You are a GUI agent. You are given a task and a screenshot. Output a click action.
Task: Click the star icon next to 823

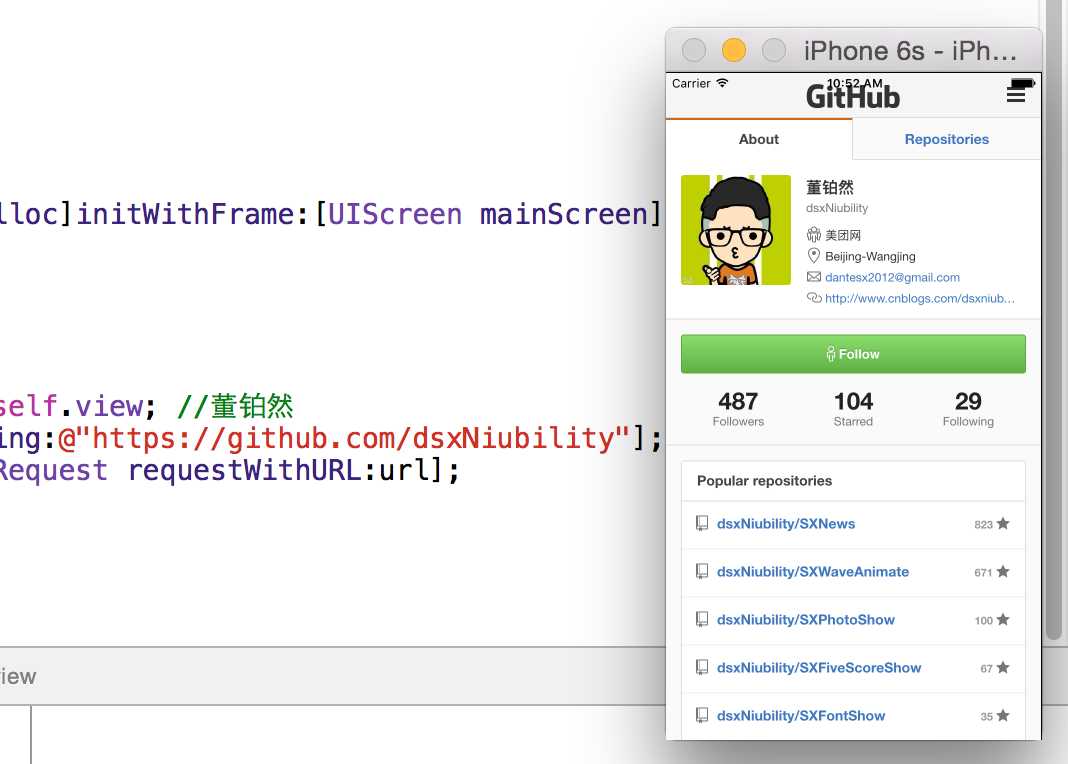(1003, 524)
